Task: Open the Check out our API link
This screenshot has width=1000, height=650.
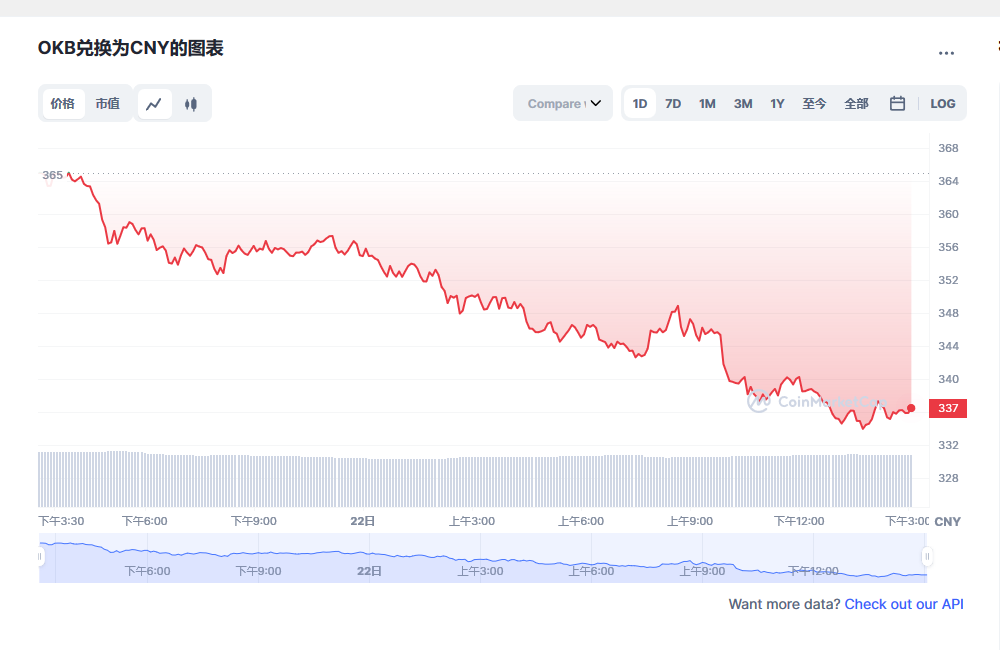Action: pyautogui.click(x=904, y=604)
